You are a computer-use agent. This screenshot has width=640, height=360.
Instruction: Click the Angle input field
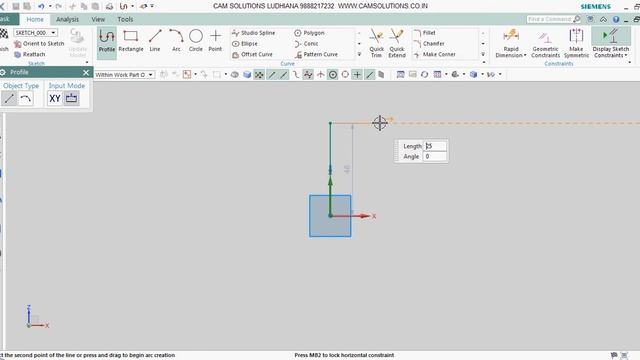(435, 156)
